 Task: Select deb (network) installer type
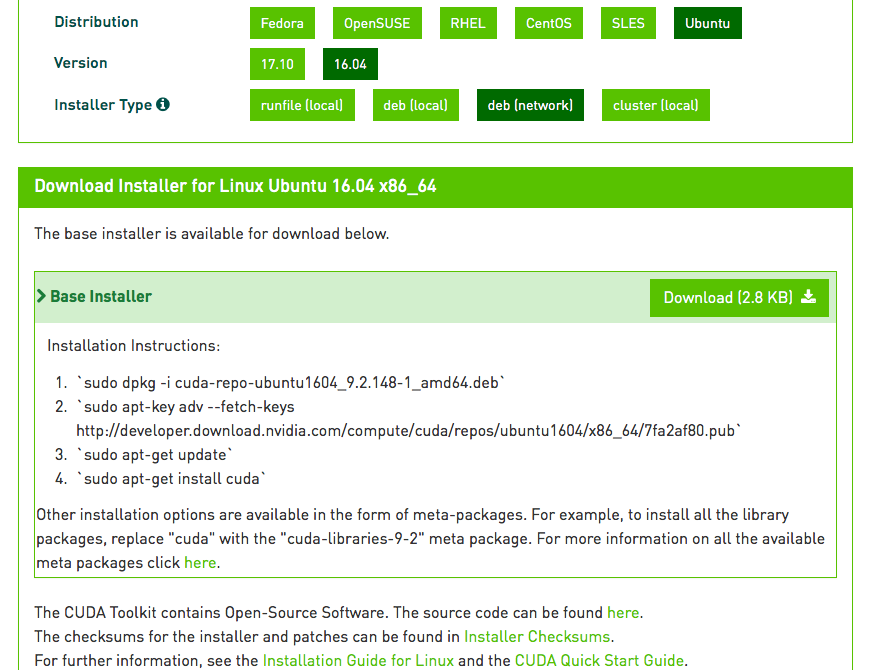(530, 105)
